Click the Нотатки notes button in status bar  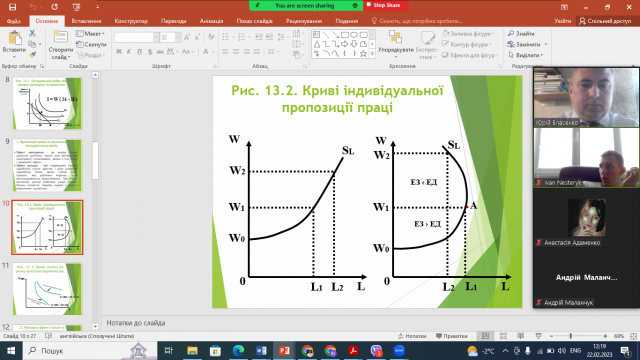pos(412,336)
